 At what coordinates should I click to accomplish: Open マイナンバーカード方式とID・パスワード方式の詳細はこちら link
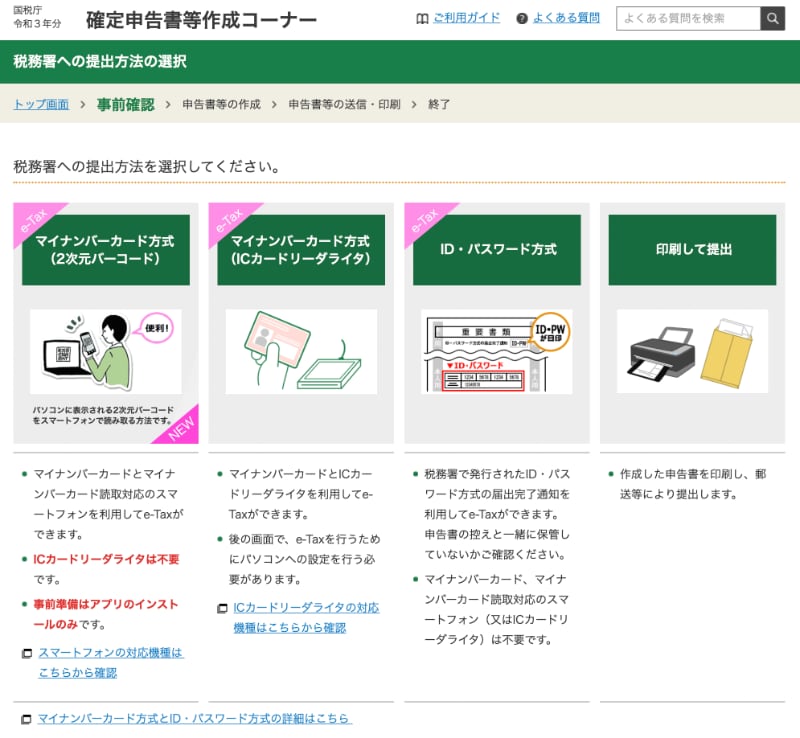click(194, 719)
